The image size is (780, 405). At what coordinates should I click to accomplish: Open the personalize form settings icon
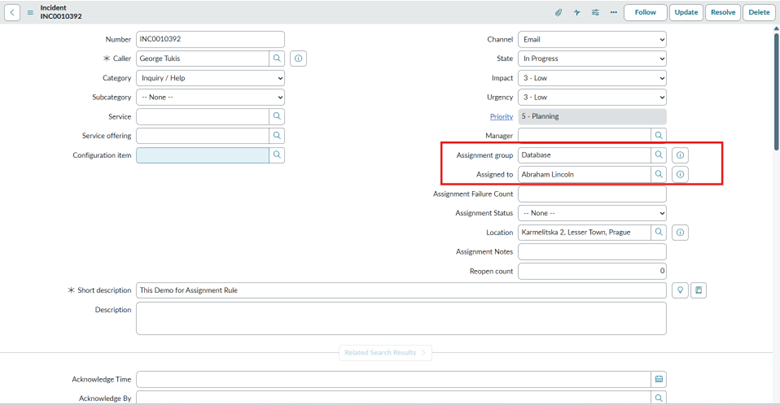(595, 12)
